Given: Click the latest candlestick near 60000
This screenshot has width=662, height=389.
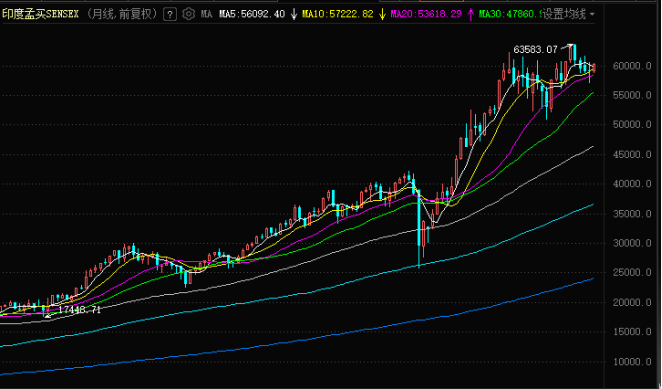Looking at the screenshot, I should 594,68.
